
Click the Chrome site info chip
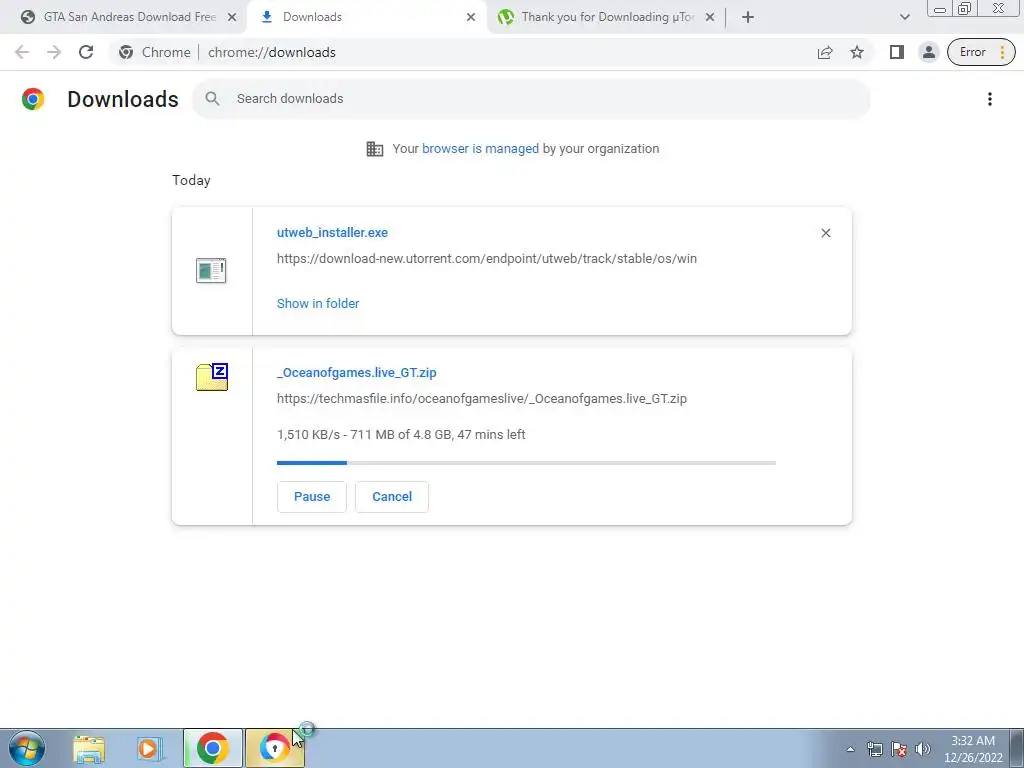(155, 52)
